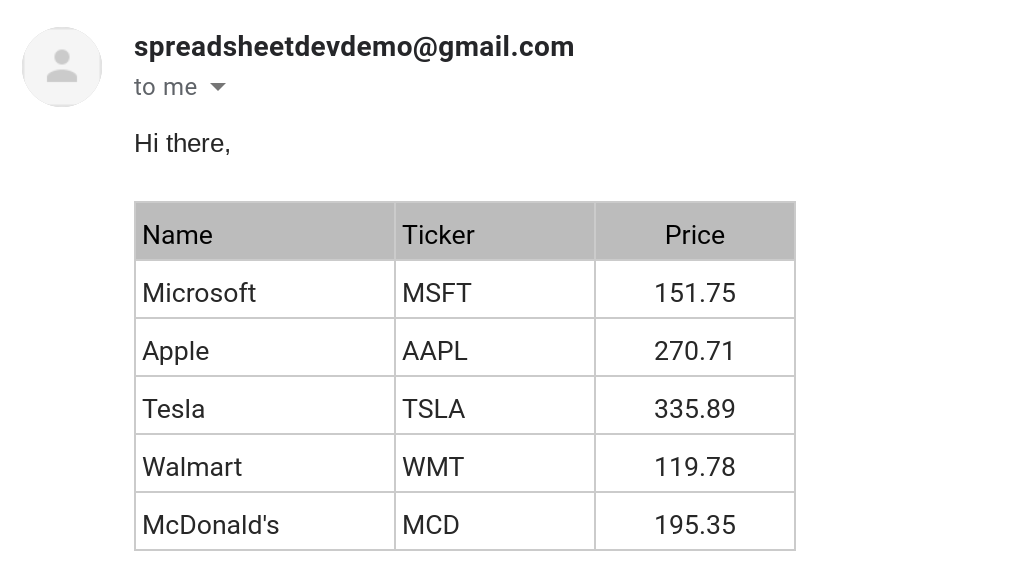Viewport: 1026px width, 586px height.
Task: Select the MSFT ticker cell
Action: pyautogui.click(x=495, y=290)
